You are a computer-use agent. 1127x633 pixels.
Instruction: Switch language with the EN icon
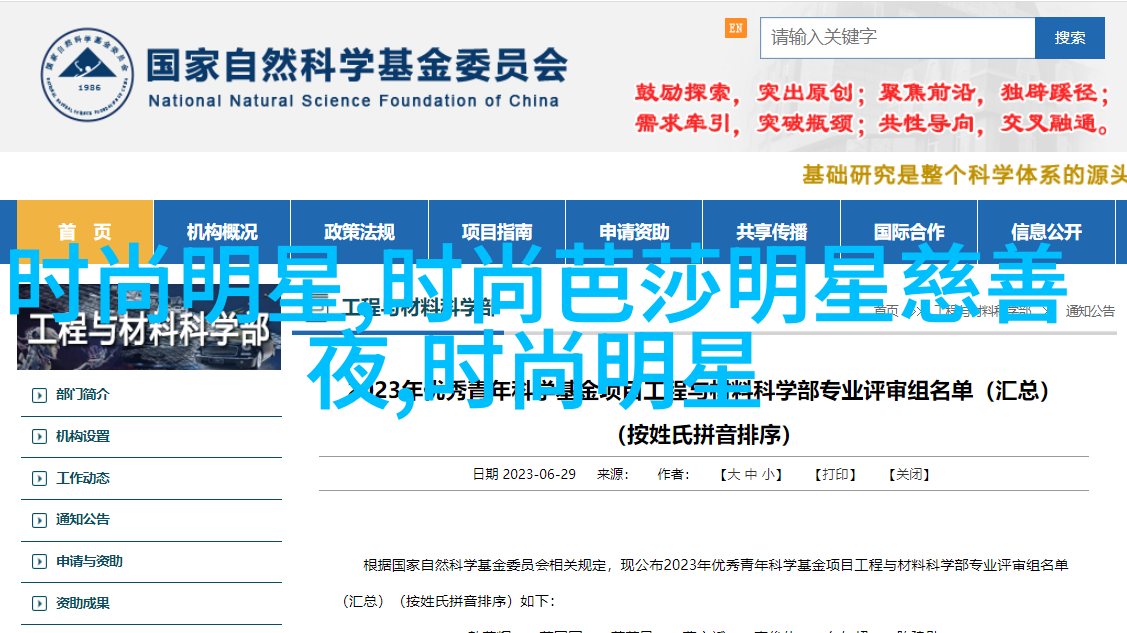tap(735, 28)
